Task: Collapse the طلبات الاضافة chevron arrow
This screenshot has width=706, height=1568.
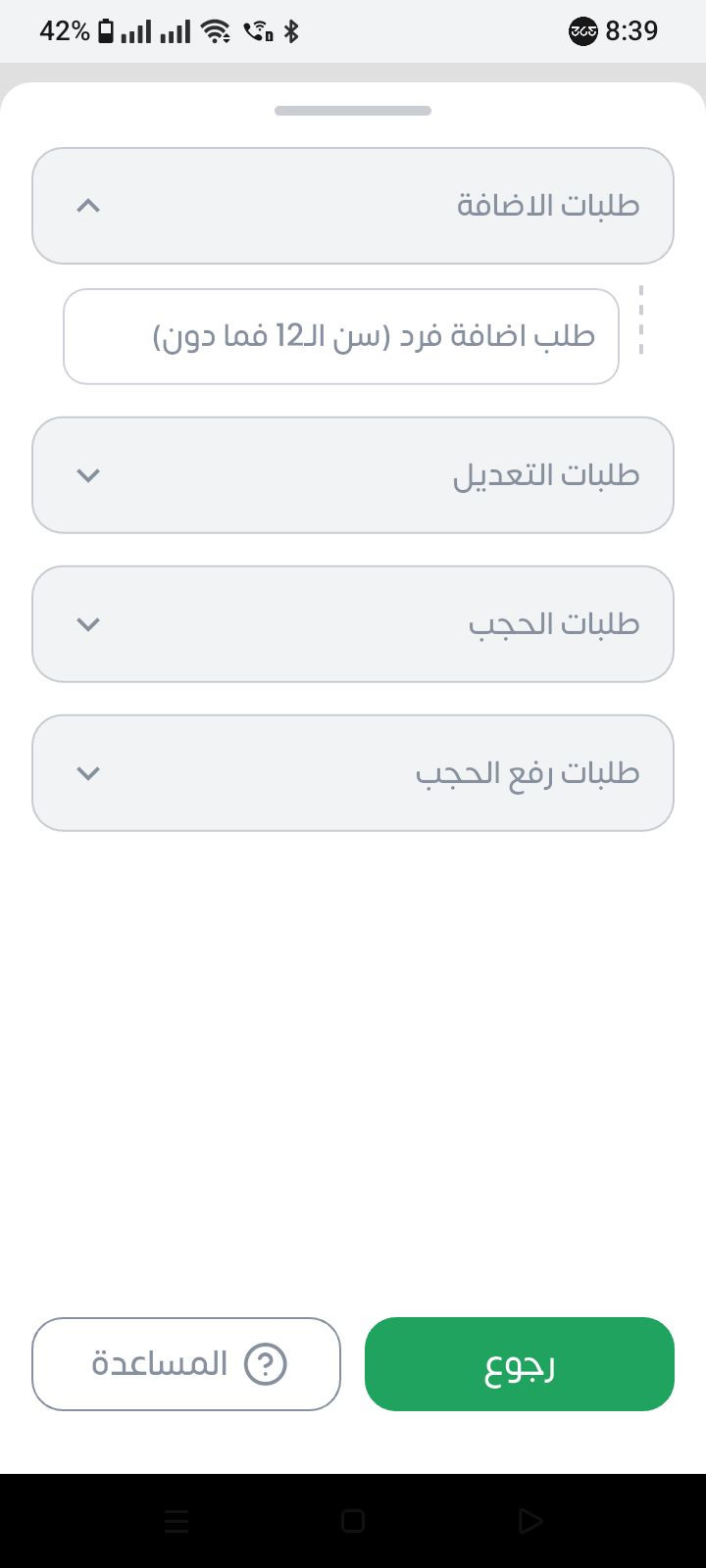Action: click(88, 206)
